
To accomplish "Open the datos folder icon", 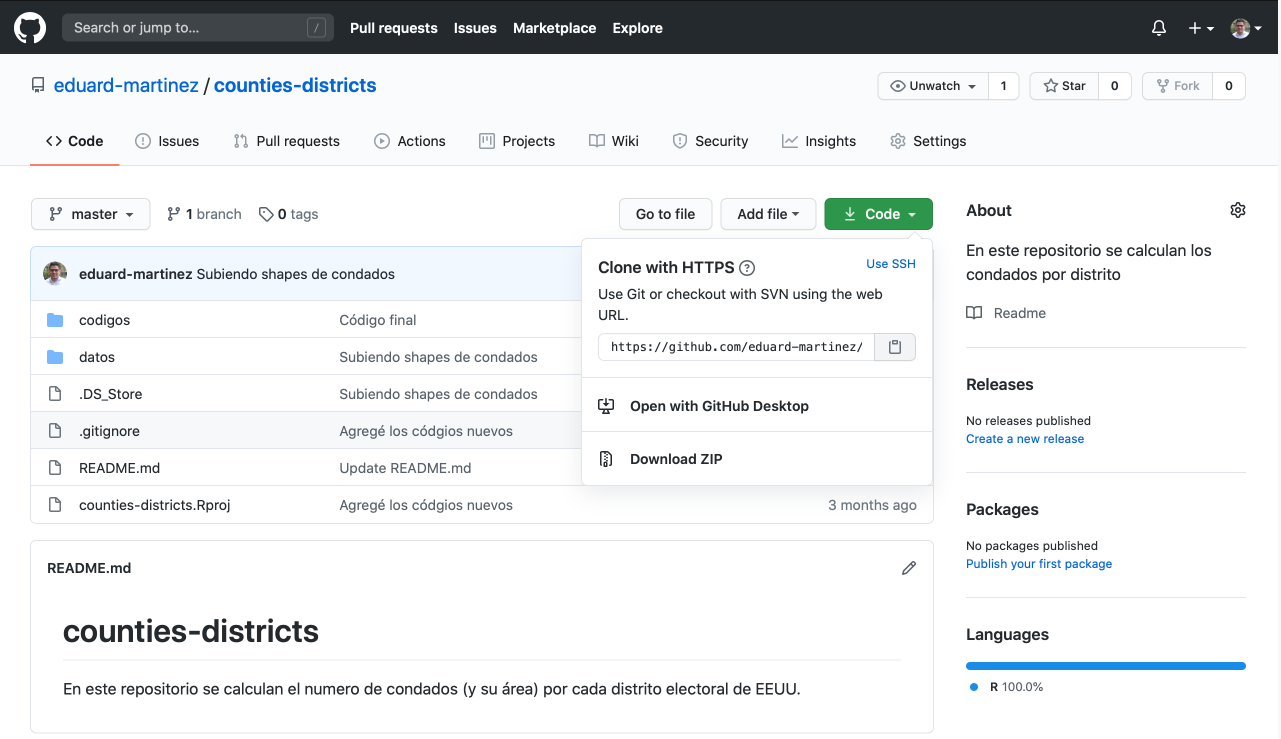I will (x=55, y=357).
